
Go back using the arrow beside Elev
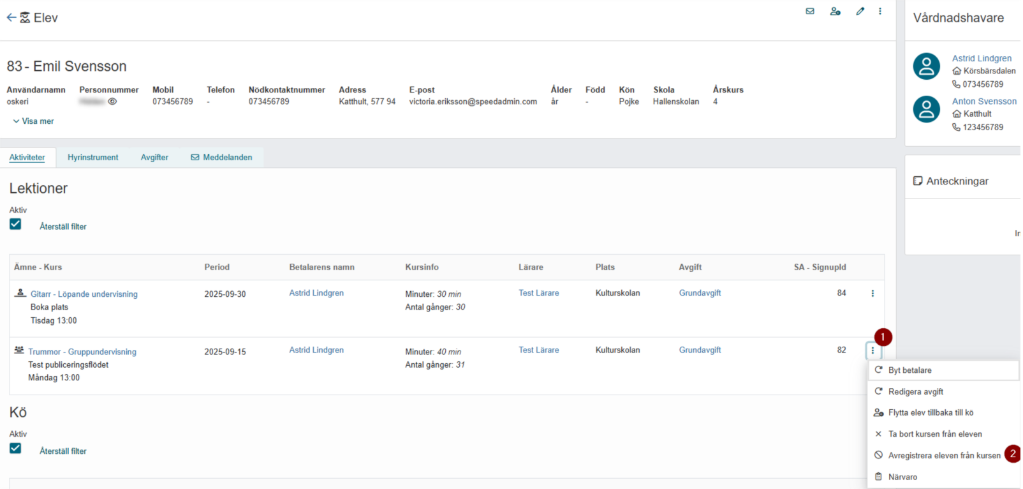(11, 18)
